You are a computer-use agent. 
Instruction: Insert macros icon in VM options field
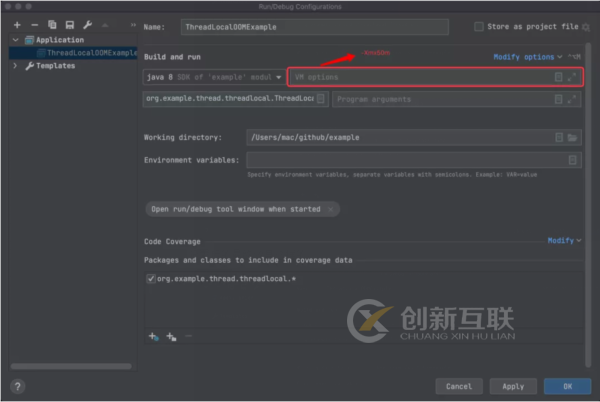558,77
